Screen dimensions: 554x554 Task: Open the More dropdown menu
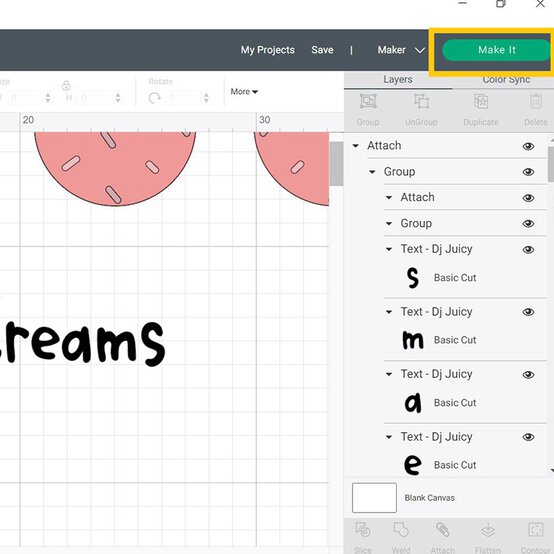244,92
